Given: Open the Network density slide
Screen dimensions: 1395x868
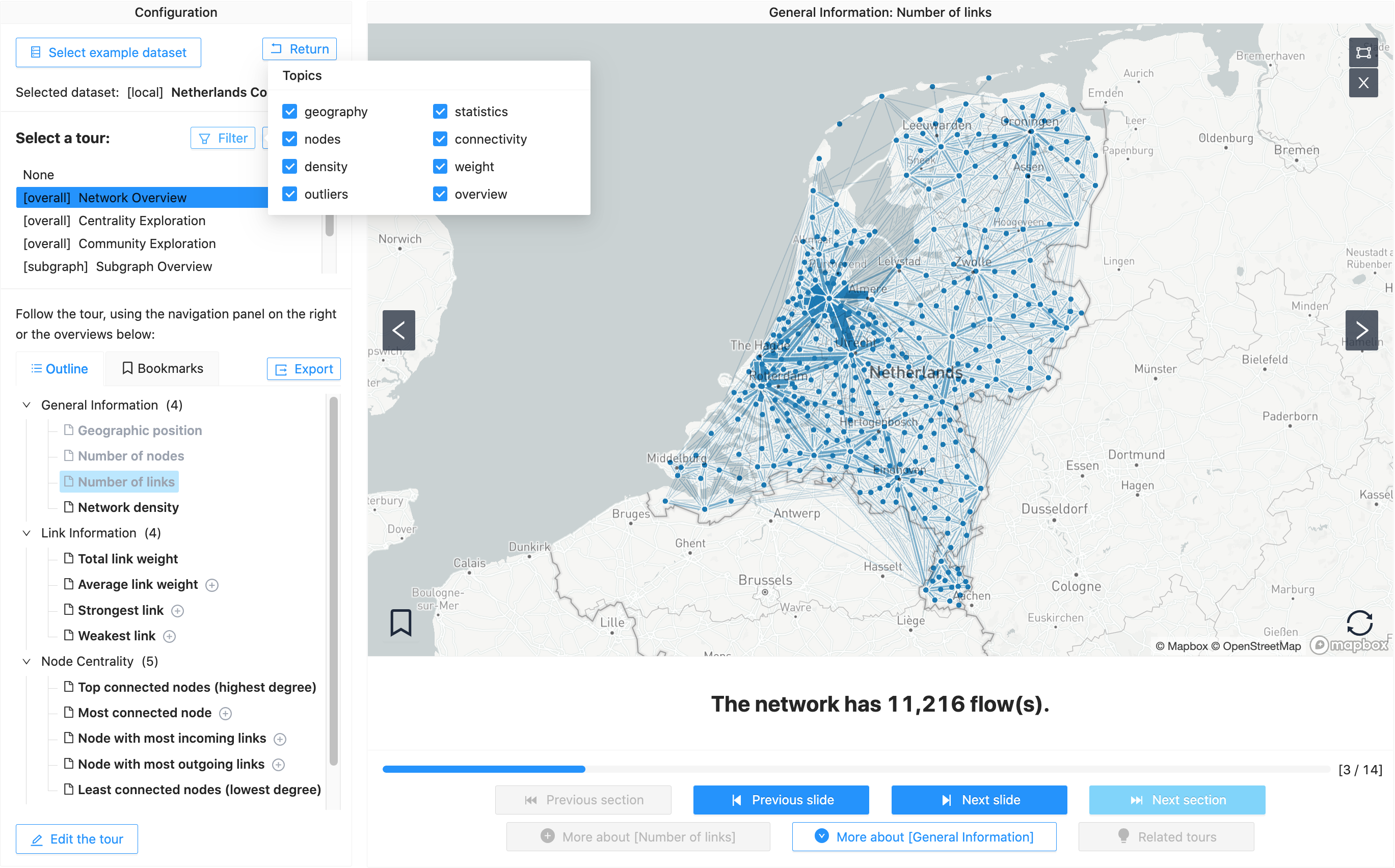Looking at the screenshot, I should click(128, 507).
